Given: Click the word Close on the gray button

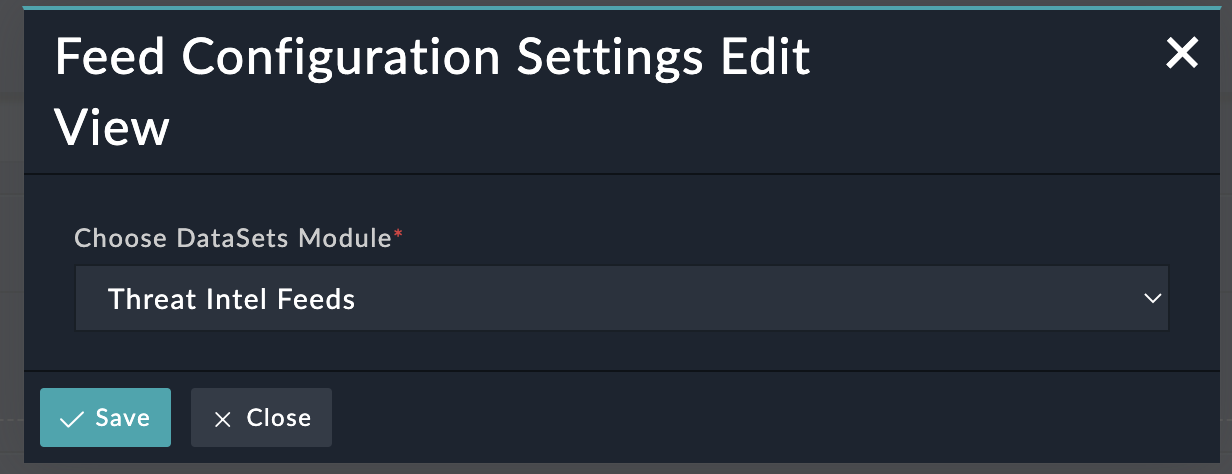Looking at the screenshot, I should point(278,418).
